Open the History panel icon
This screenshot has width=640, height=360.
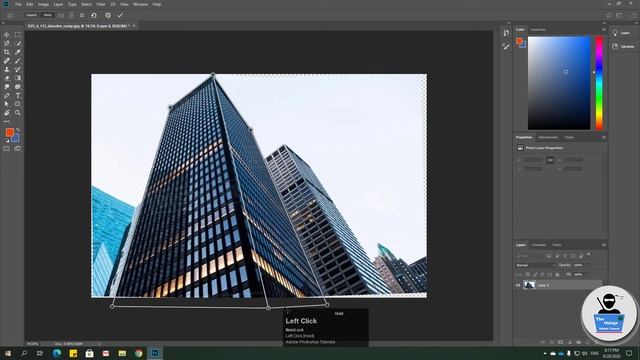pyautogui.click(x=506, y=33)
